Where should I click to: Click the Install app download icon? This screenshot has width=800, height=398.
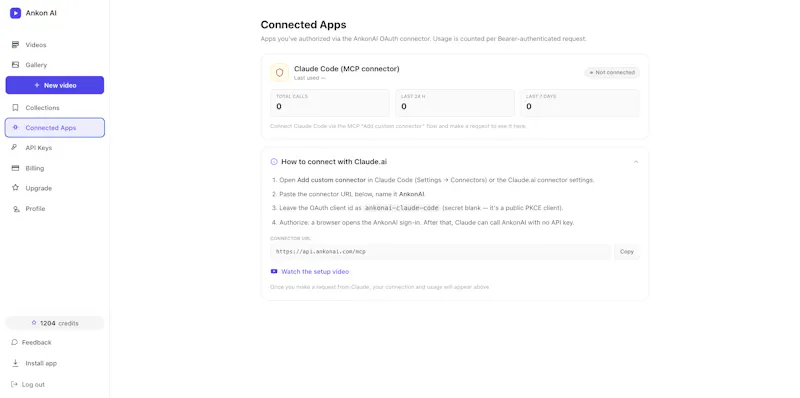(15, 363)
